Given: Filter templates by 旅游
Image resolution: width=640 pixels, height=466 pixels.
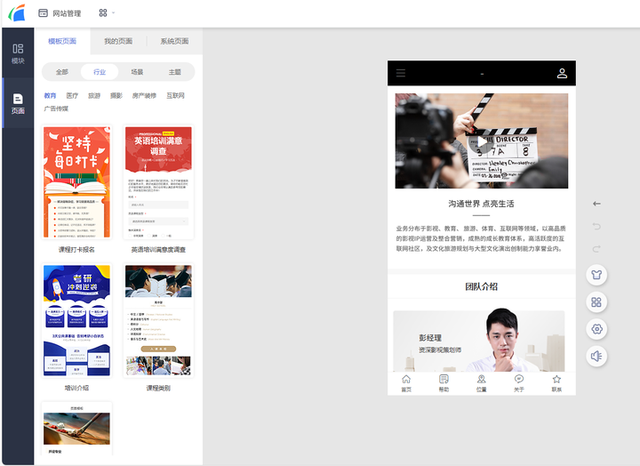Looking at the screenshot, I should point(94,95).
